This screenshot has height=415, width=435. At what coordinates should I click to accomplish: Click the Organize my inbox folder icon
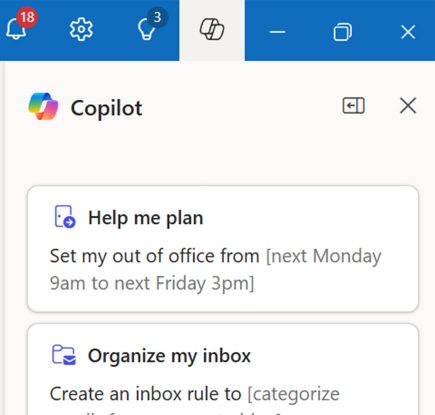tap(64, 355)
